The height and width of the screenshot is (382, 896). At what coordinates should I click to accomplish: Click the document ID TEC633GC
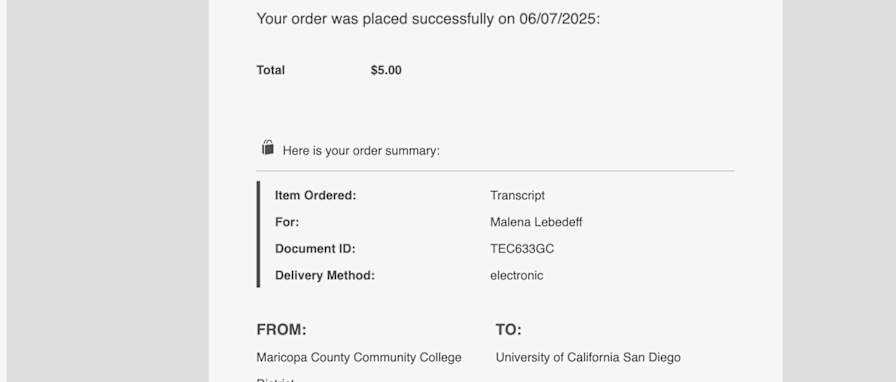coord(522,249)
